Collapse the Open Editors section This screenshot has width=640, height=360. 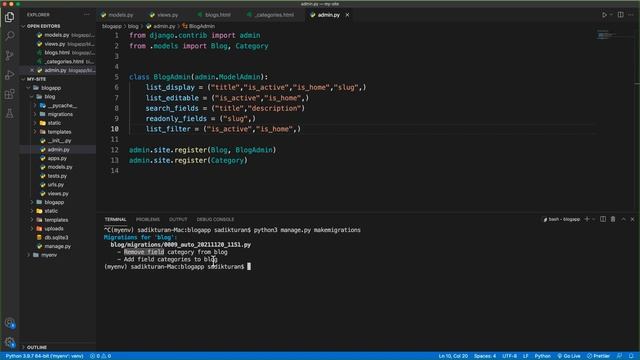coord(23,26)
